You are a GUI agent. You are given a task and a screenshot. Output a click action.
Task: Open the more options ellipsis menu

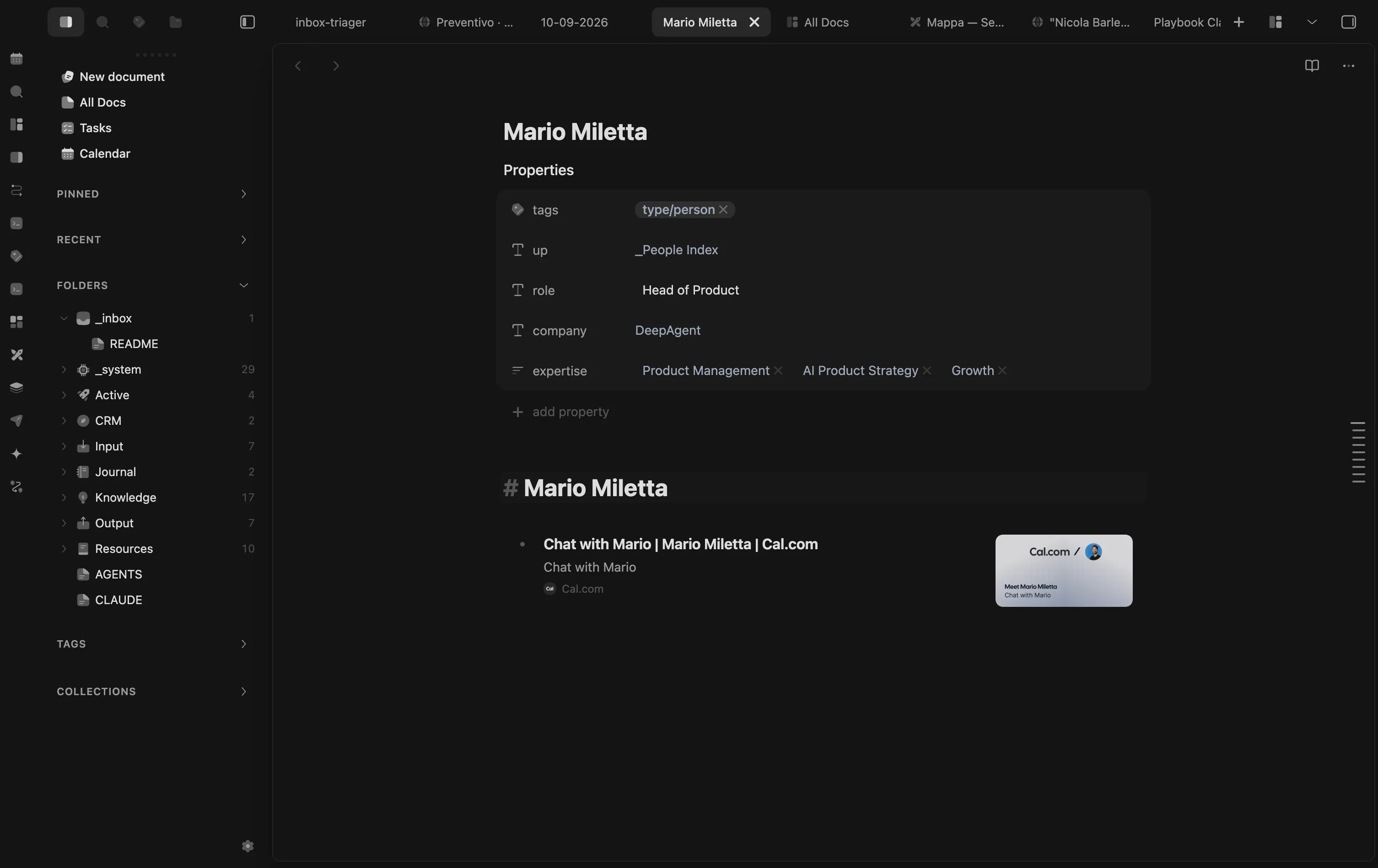(1348, 66)
